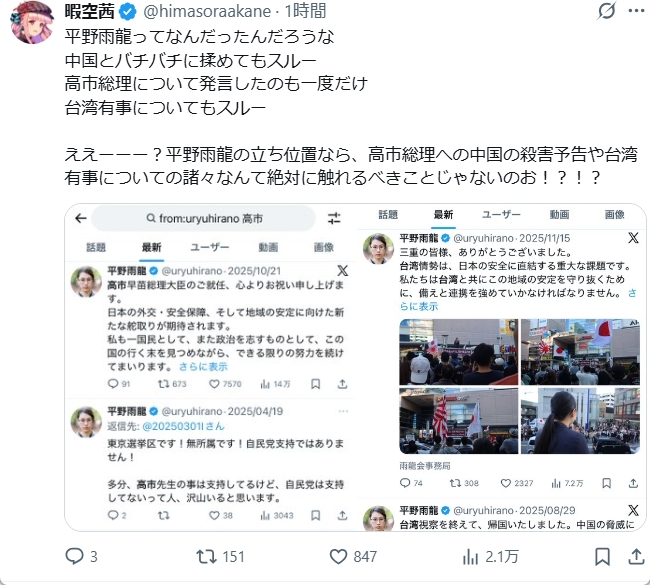Click the Grok icon at top right

point(606,11)
